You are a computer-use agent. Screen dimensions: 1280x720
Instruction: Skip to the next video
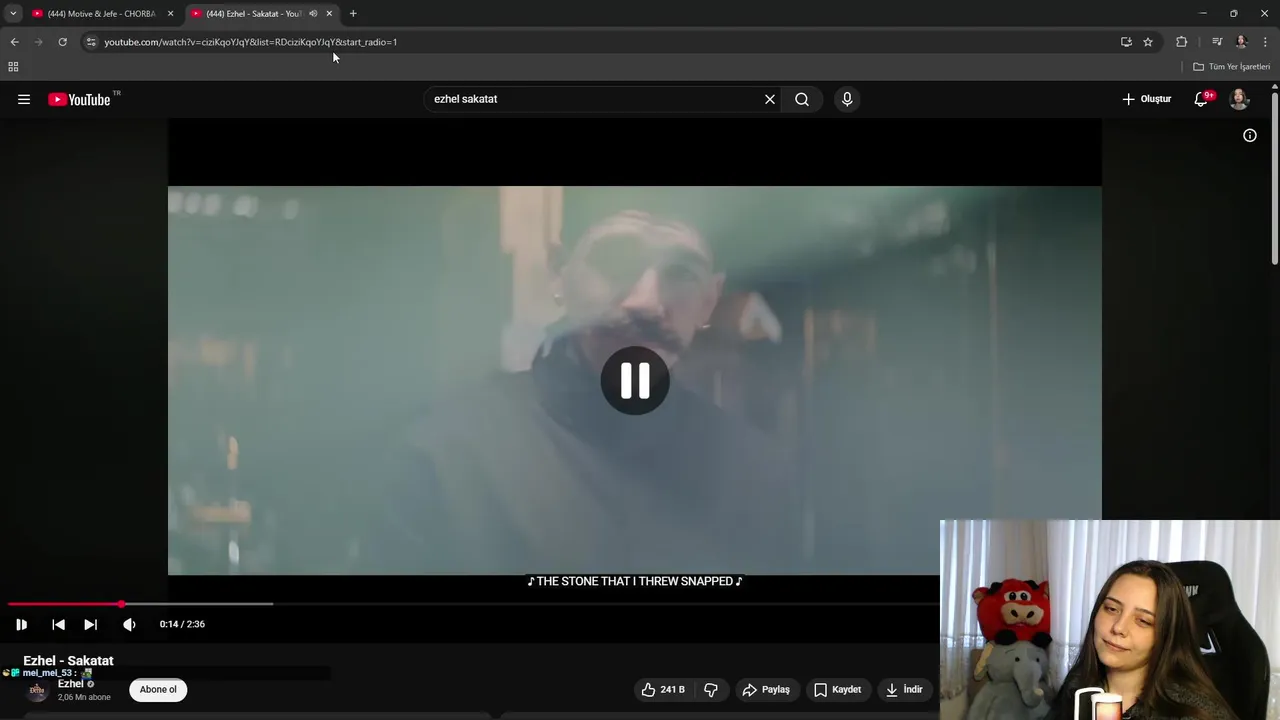(90, 624)
